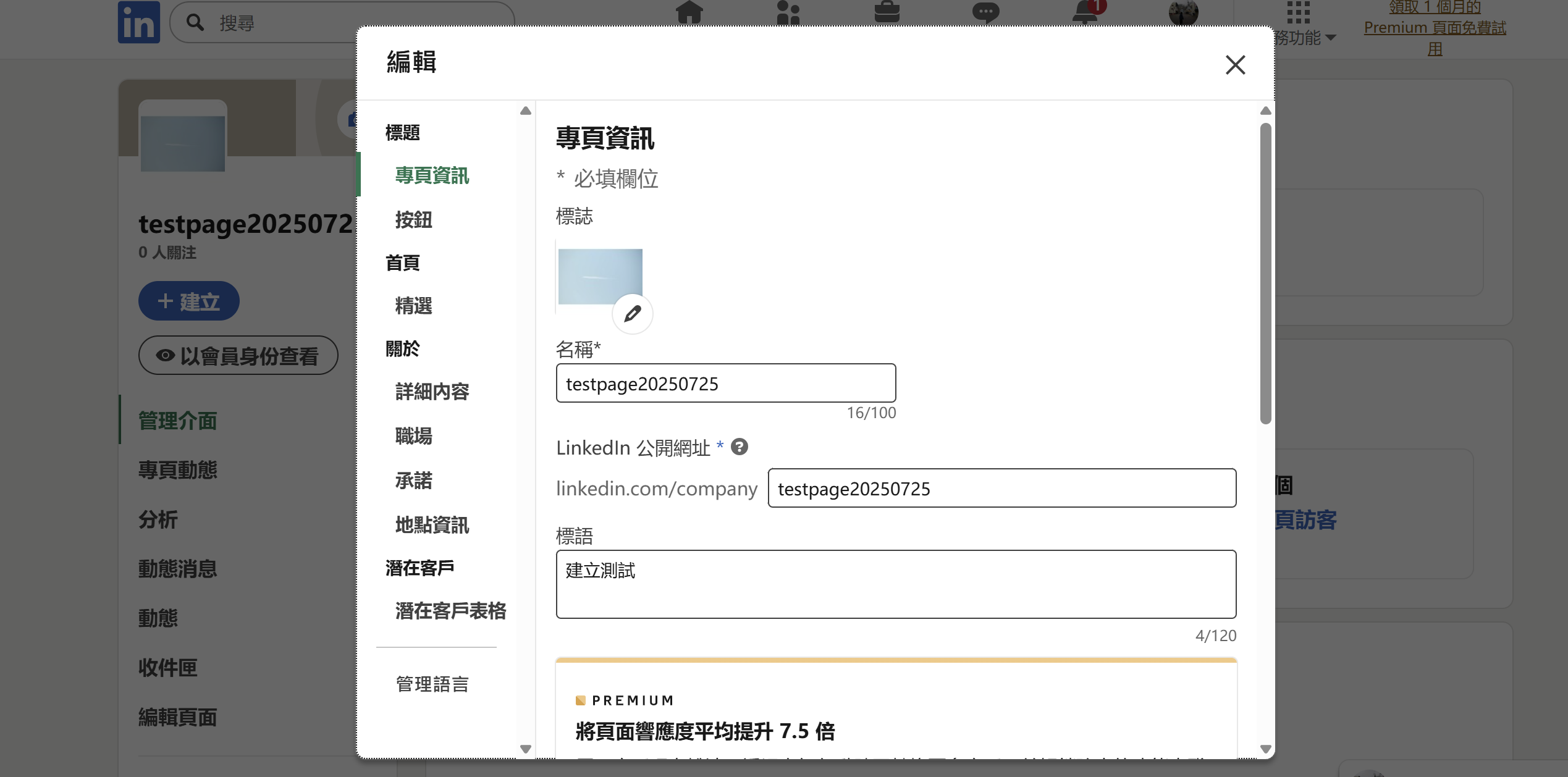Image resolution: width=1568 pixels, height=777 pixels.
Task: Open the Notifications bell icon
Action: (1085, 12)
